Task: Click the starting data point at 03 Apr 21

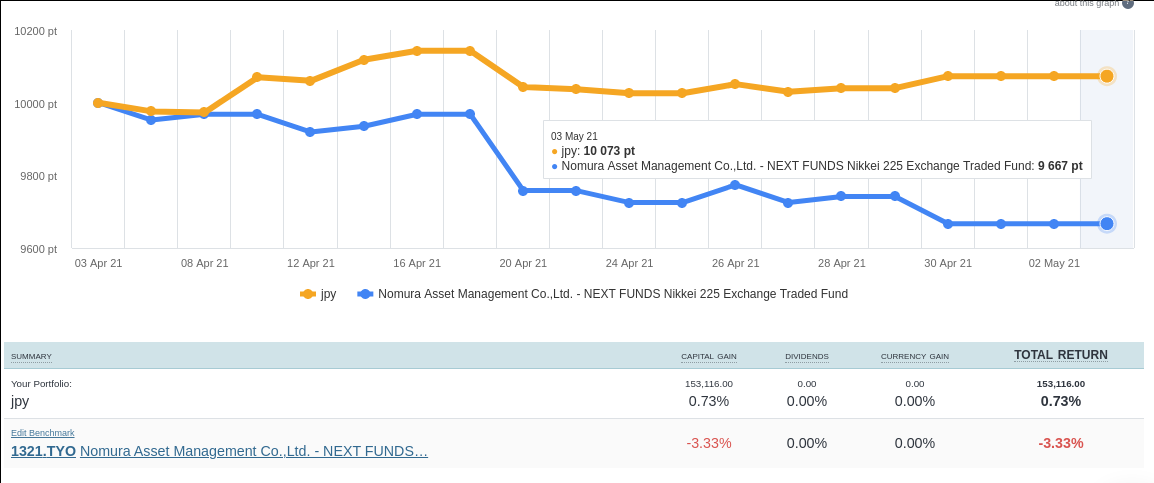Action: 98,103
